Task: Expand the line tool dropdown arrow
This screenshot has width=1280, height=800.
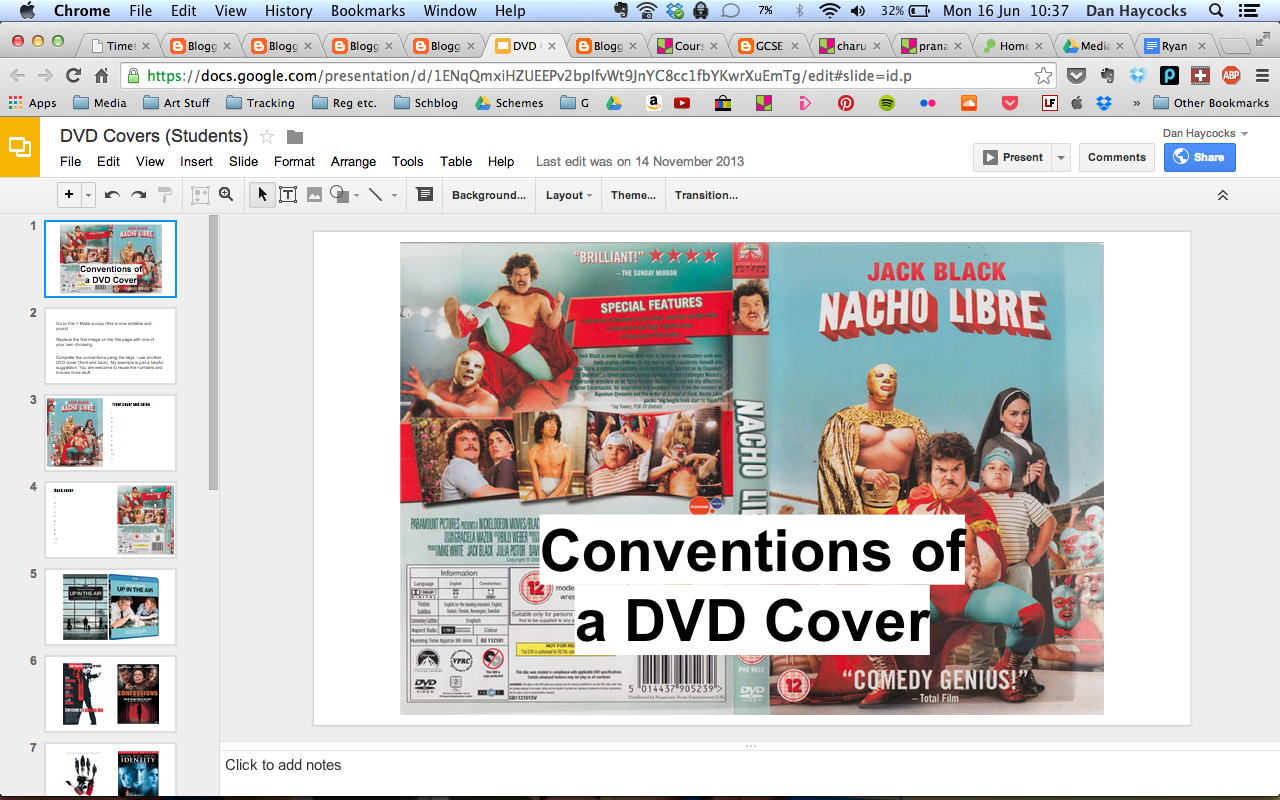Action: pos(394,195)
